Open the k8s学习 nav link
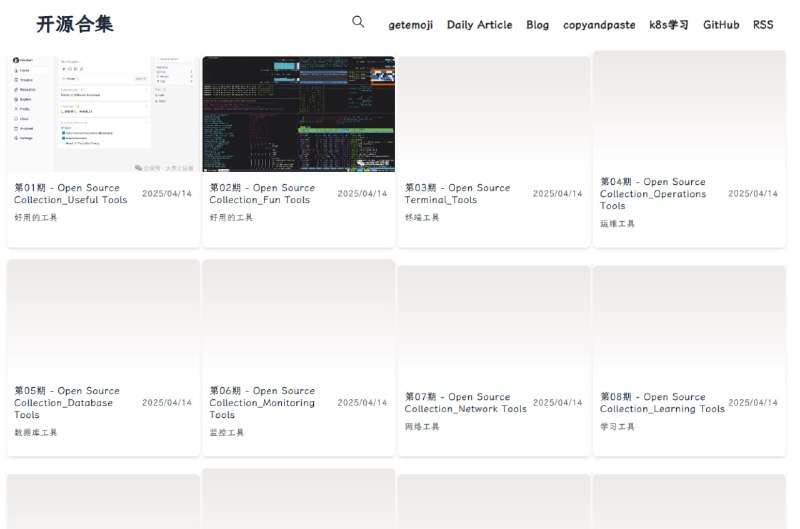800x529 pixels. pyautogui.click(x=668, y=25)
